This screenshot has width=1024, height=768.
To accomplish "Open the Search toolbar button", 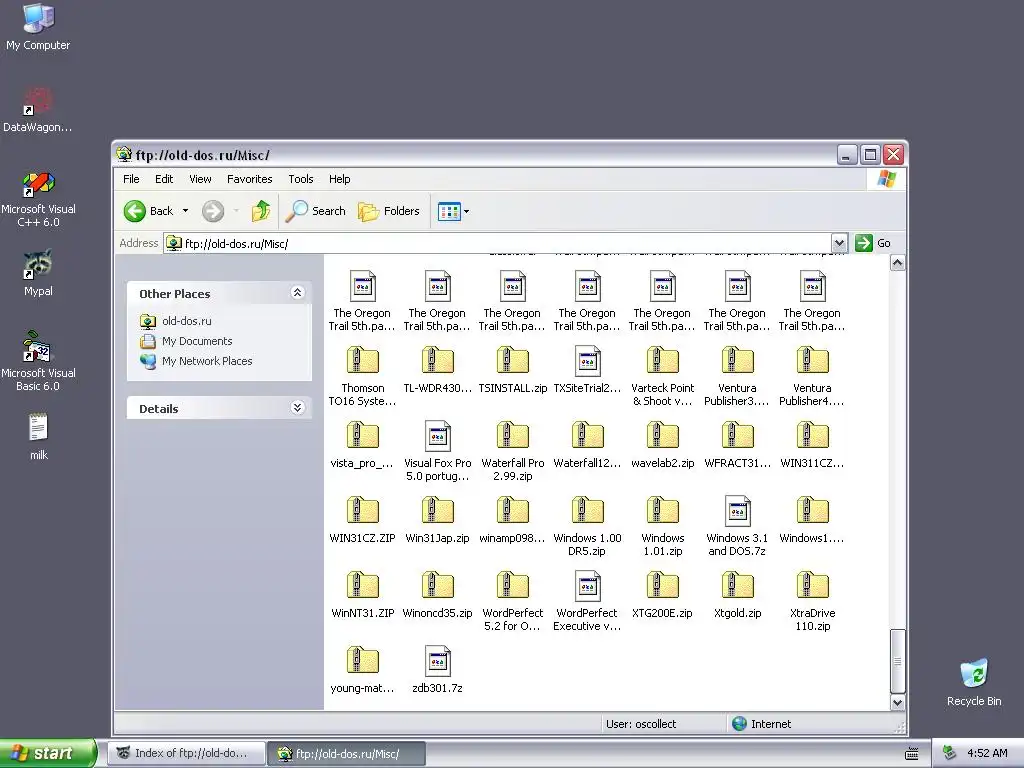I will point(317,211).
